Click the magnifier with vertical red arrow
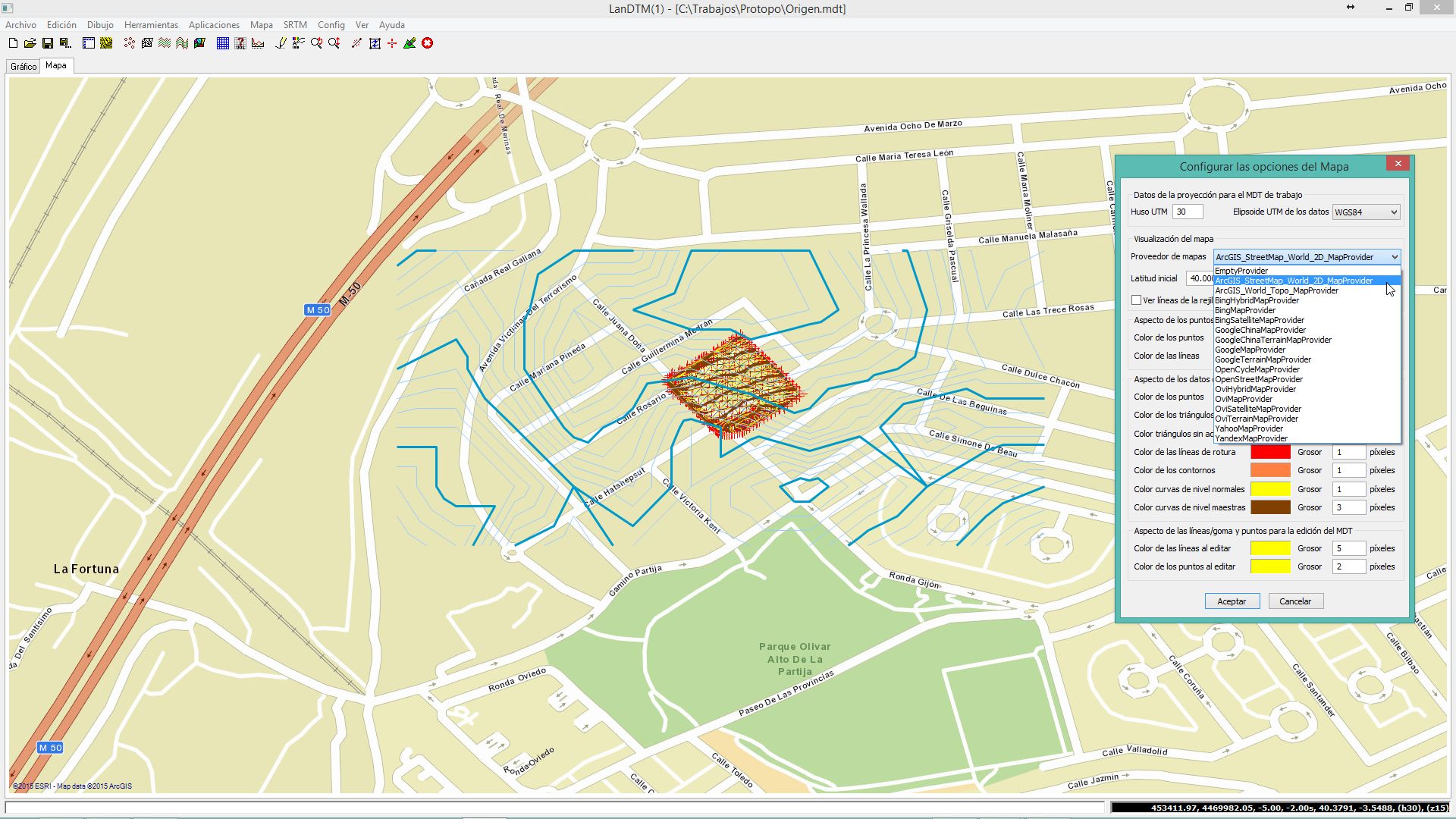1456x819 pixels. point(334,43)
